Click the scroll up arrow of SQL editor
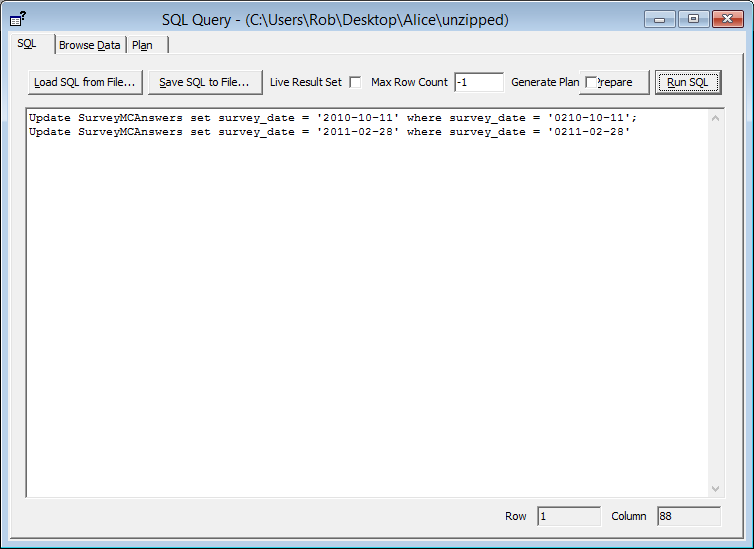Screen dimensions: 754x549 coord(715,118)
